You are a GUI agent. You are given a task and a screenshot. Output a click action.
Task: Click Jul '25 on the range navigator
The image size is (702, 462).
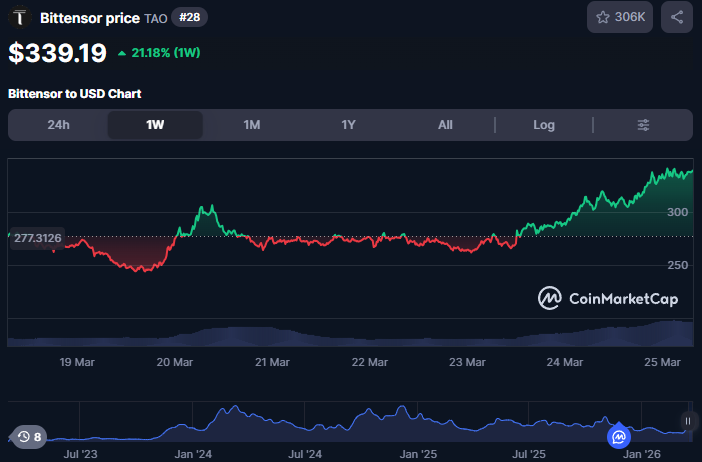point(529,454)
